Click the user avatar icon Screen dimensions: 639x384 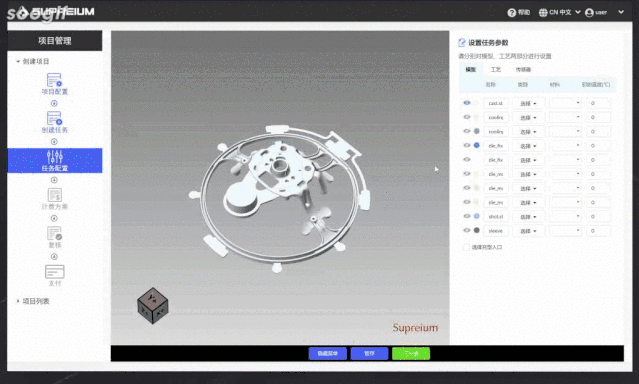tap(589, 13)
